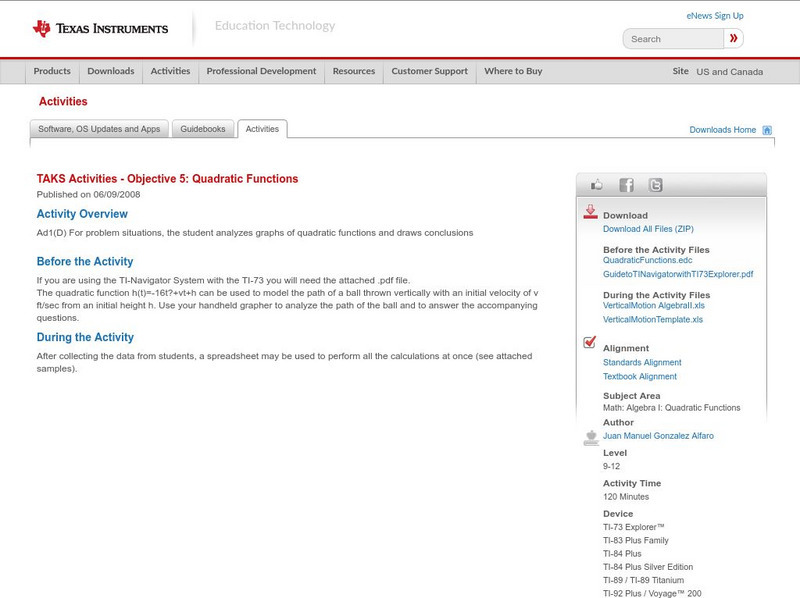Open the Customer Support menu
Image resolution: width=800 pixels, height=598 pixels.
click(x=430, y=71)
